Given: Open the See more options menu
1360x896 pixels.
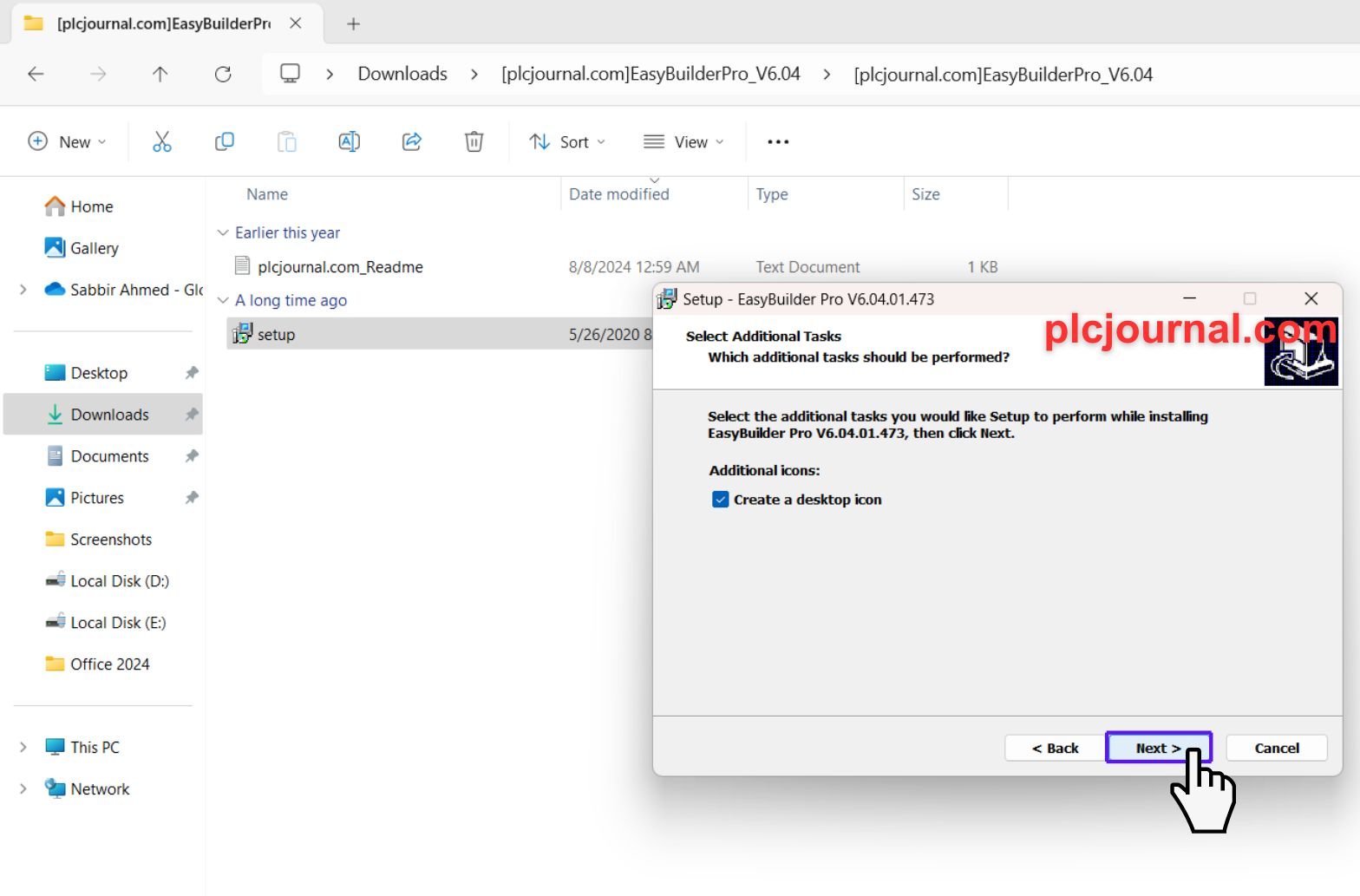Looking at the screenshot, I should pos(778,142).
